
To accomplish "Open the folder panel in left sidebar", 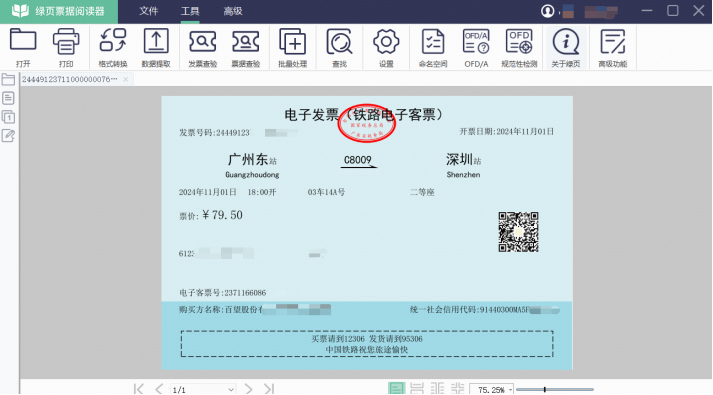I will pos(8,80).
